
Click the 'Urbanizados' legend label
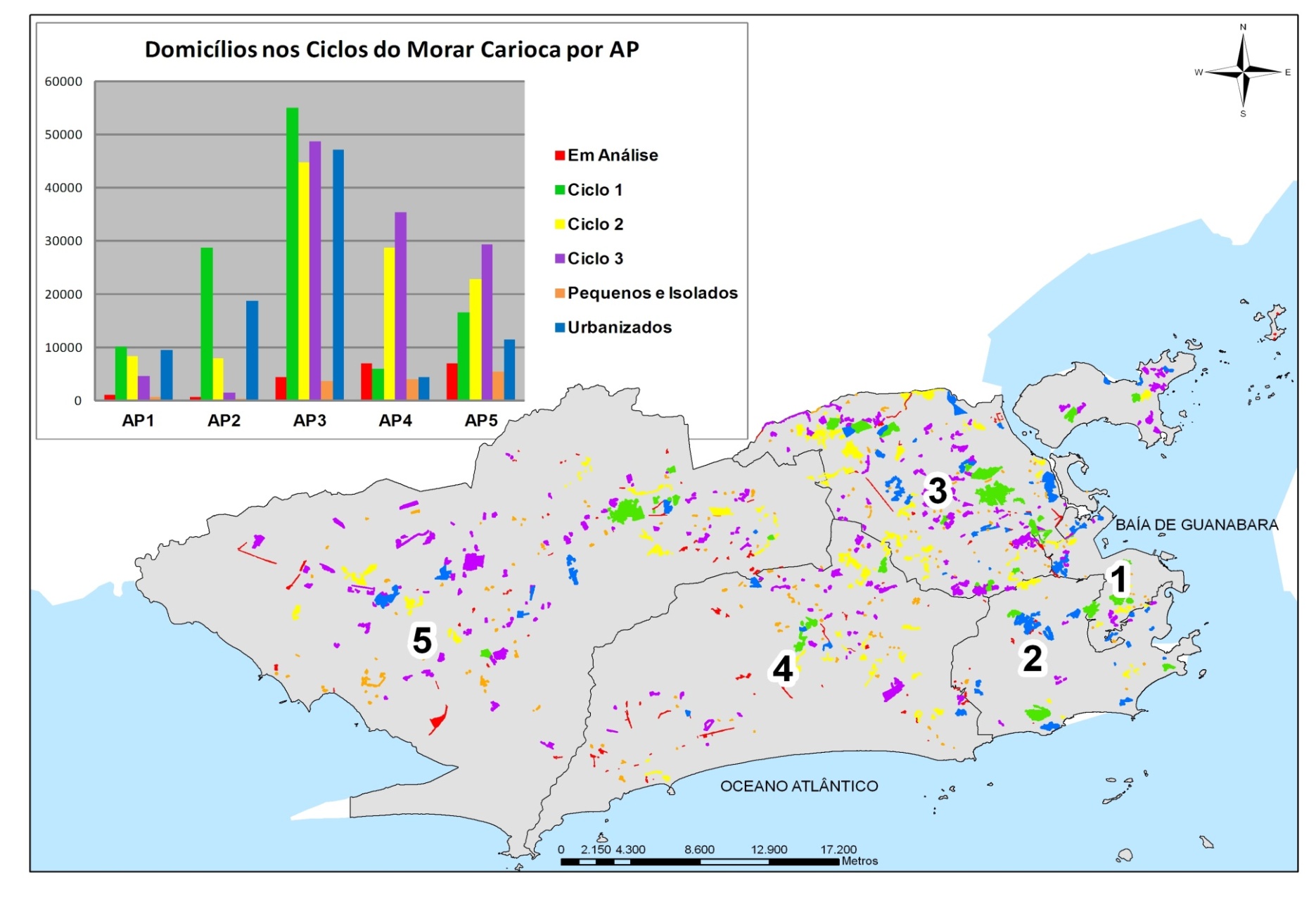[620, 328]
